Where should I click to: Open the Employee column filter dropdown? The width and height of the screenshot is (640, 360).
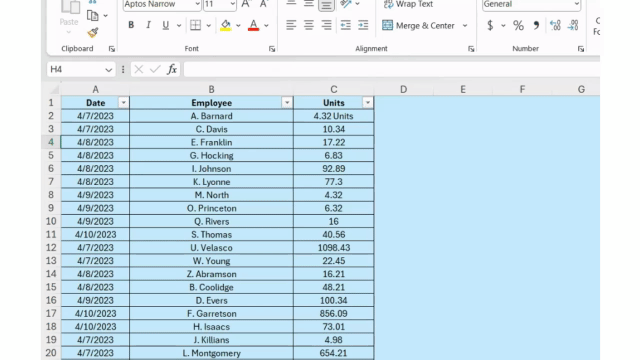(x=287, y=103)
